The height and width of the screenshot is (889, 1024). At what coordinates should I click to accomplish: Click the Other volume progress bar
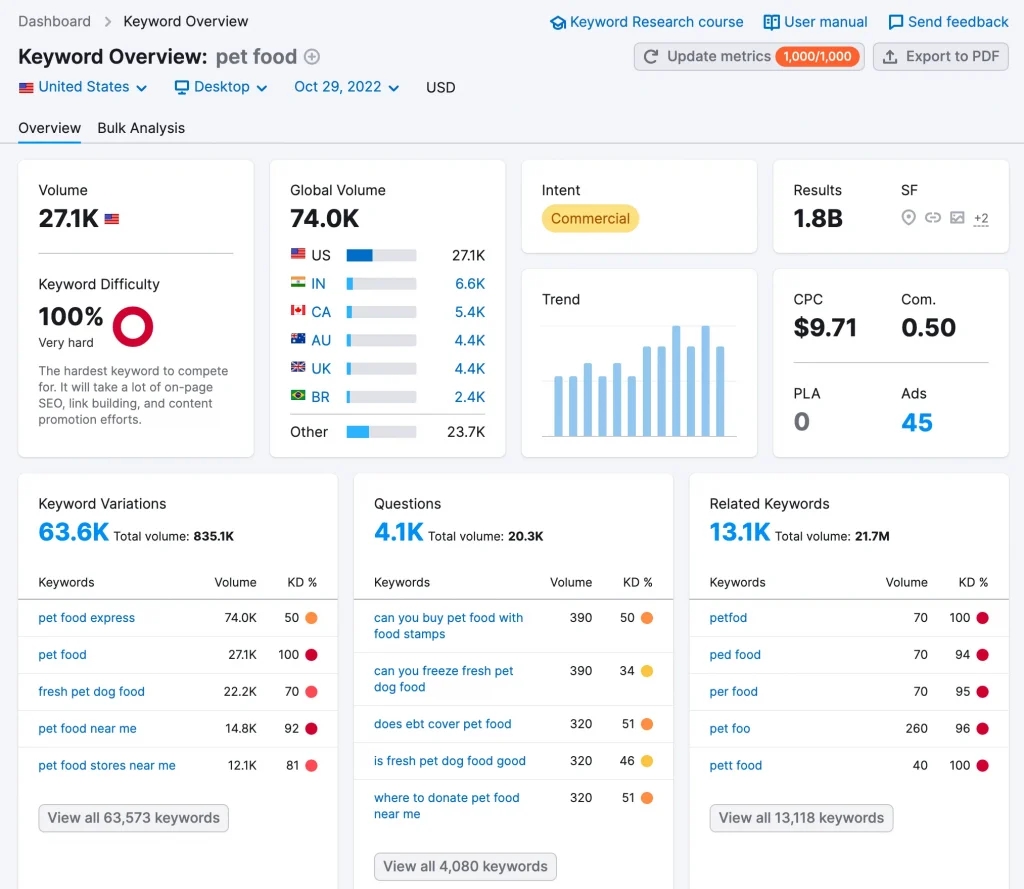381,432
